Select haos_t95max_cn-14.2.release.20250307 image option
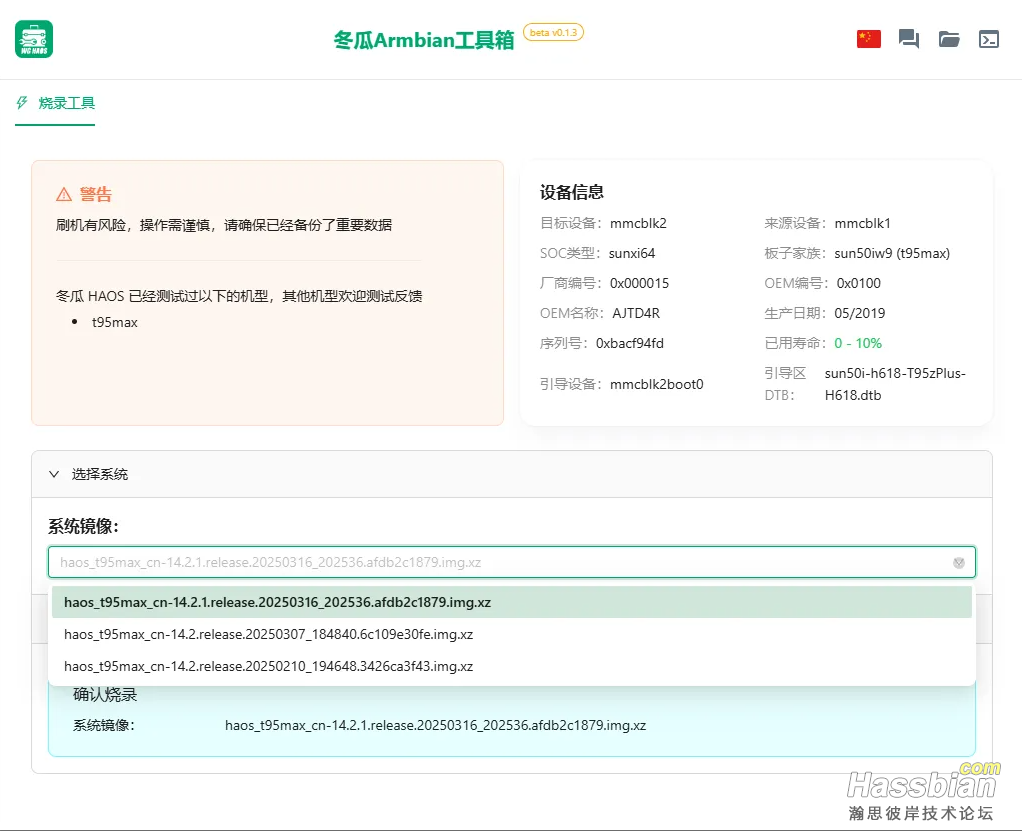1022x831 pixels. pyautogui.click(x=512, y=634)
